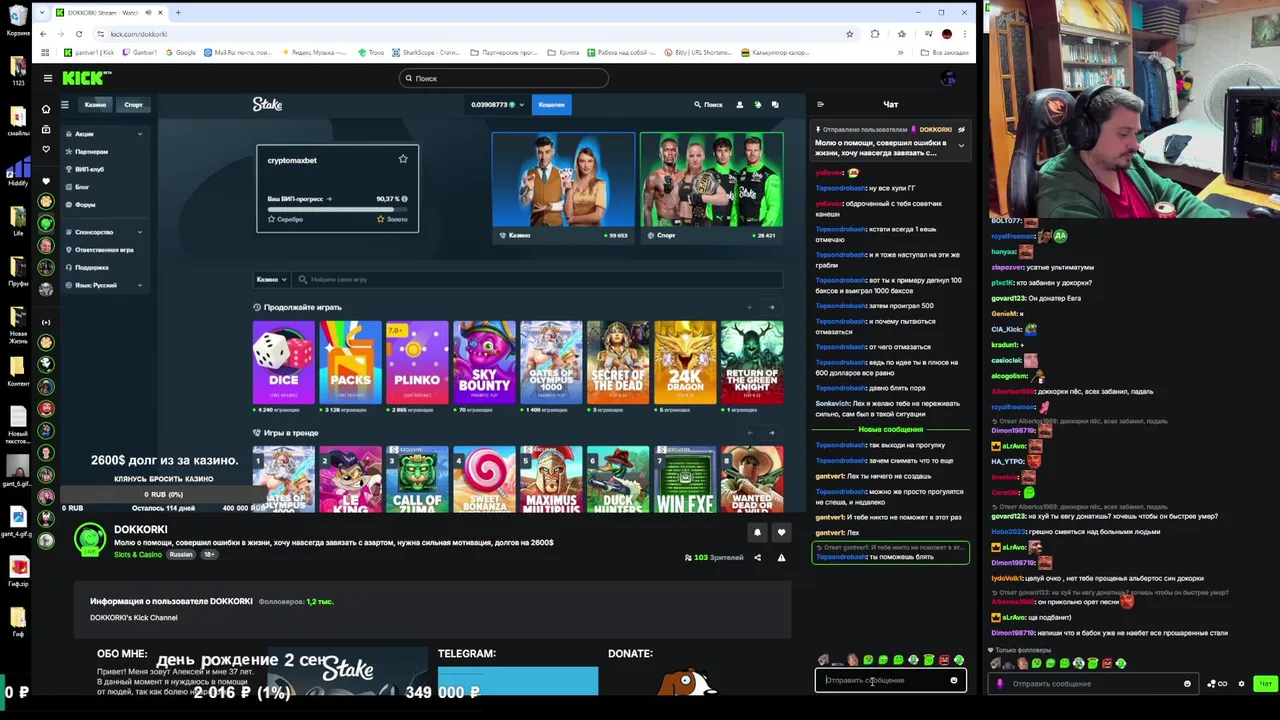Click VIP progress info icon

404,199
